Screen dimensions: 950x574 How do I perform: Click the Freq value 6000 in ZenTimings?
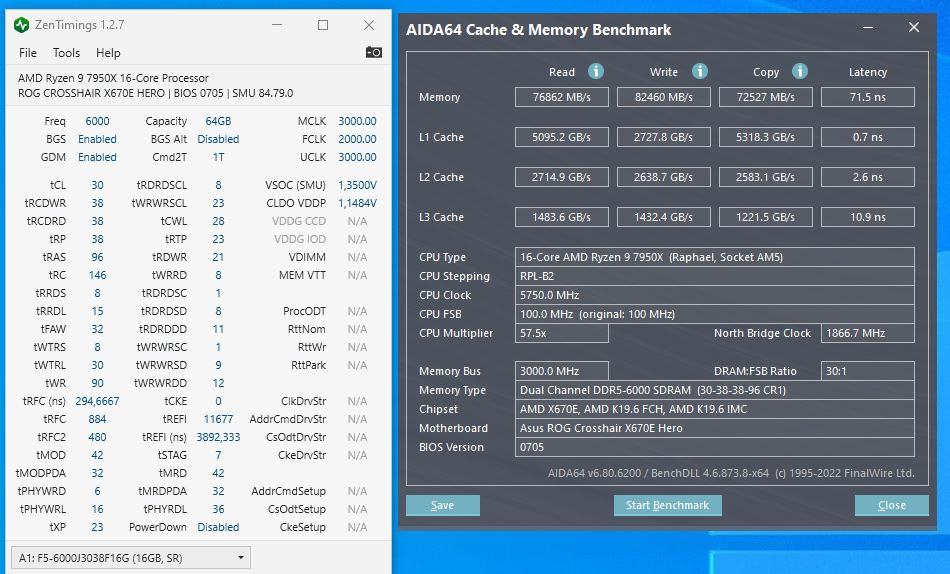coord(98,121)
